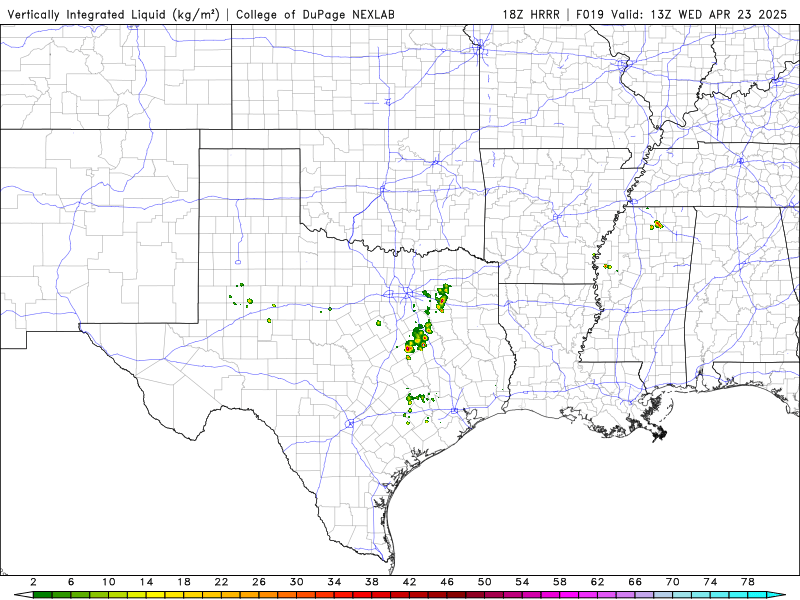Click the '62' value on the color scale
The height and width of the screenshot is (600, 800).
(597, 582)
